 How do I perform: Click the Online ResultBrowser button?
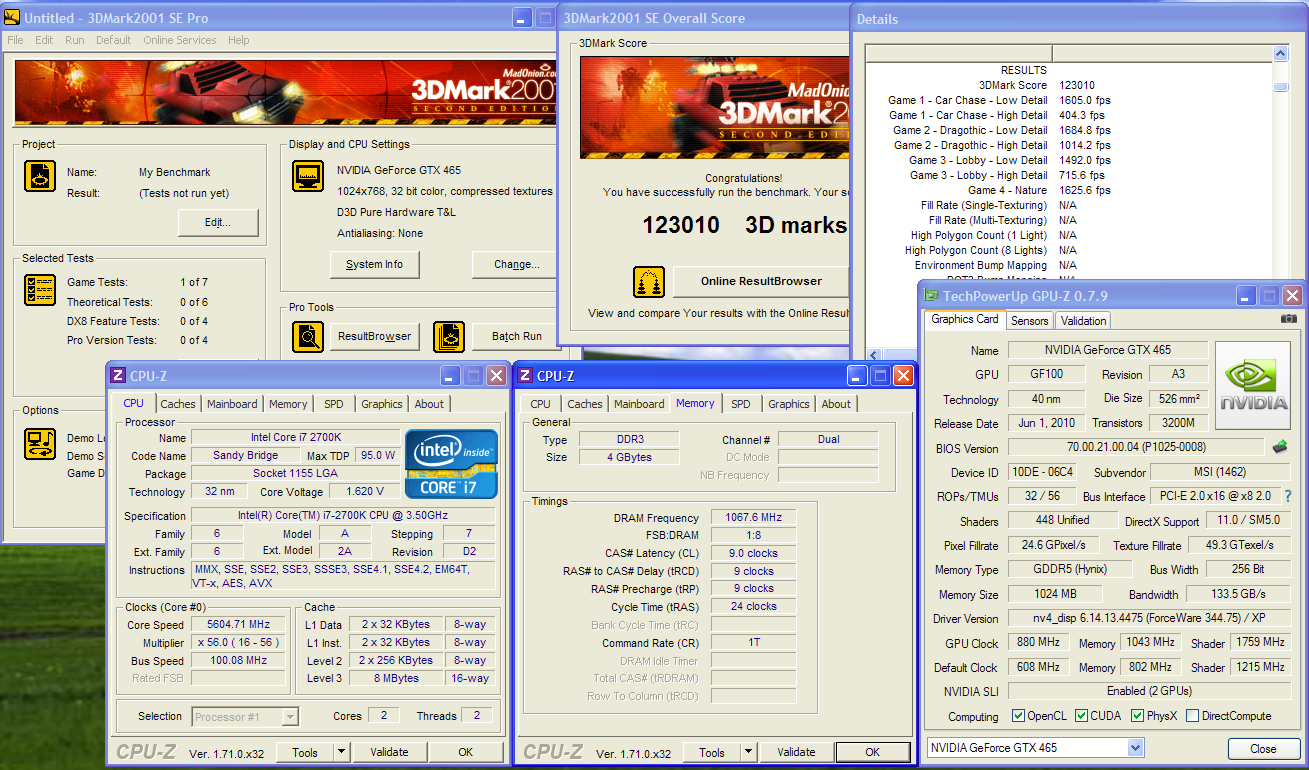(x=761, y=281)
